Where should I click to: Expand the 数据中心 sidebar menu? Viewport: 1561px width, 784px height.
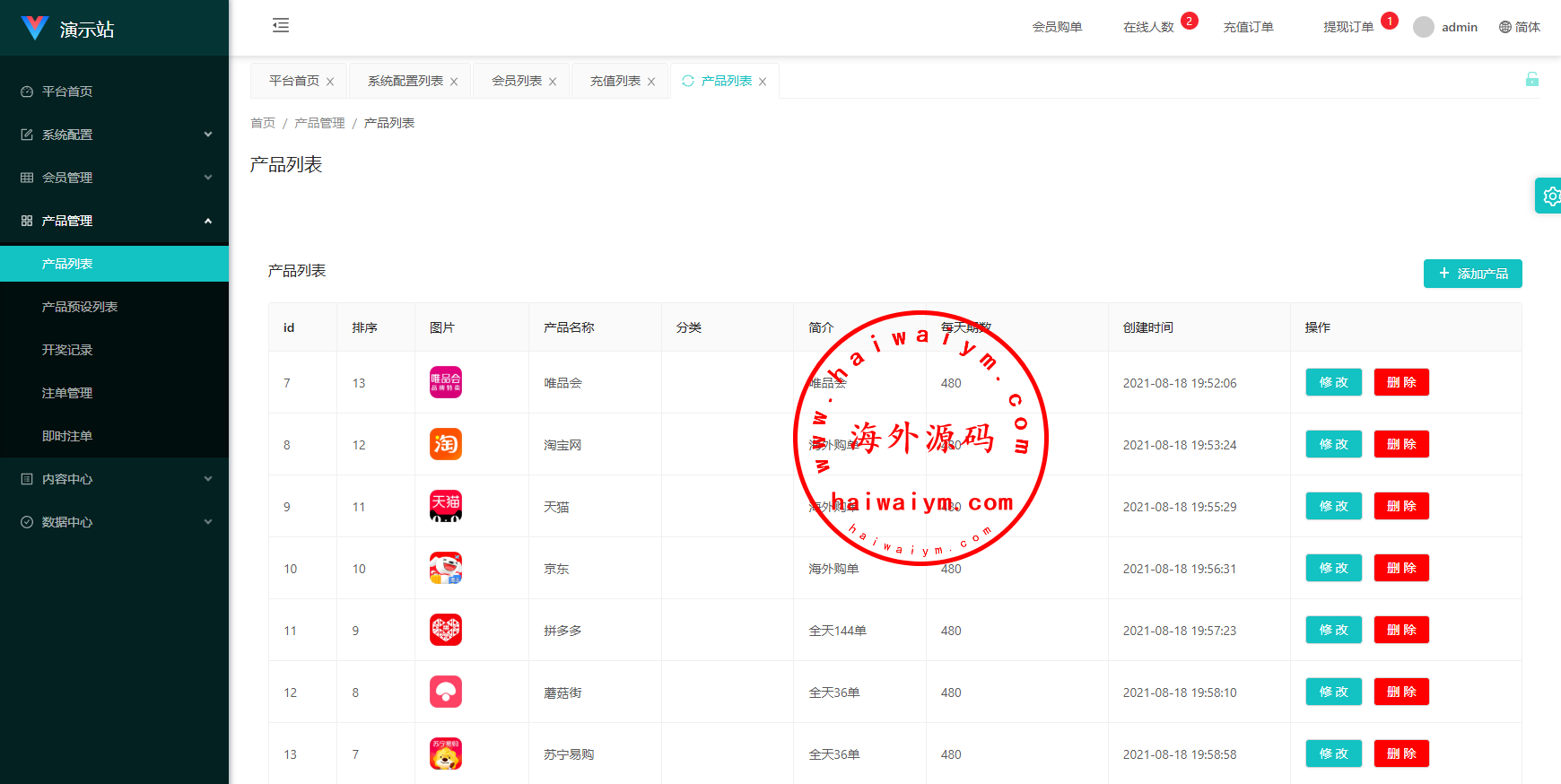(x=114, y=522)
